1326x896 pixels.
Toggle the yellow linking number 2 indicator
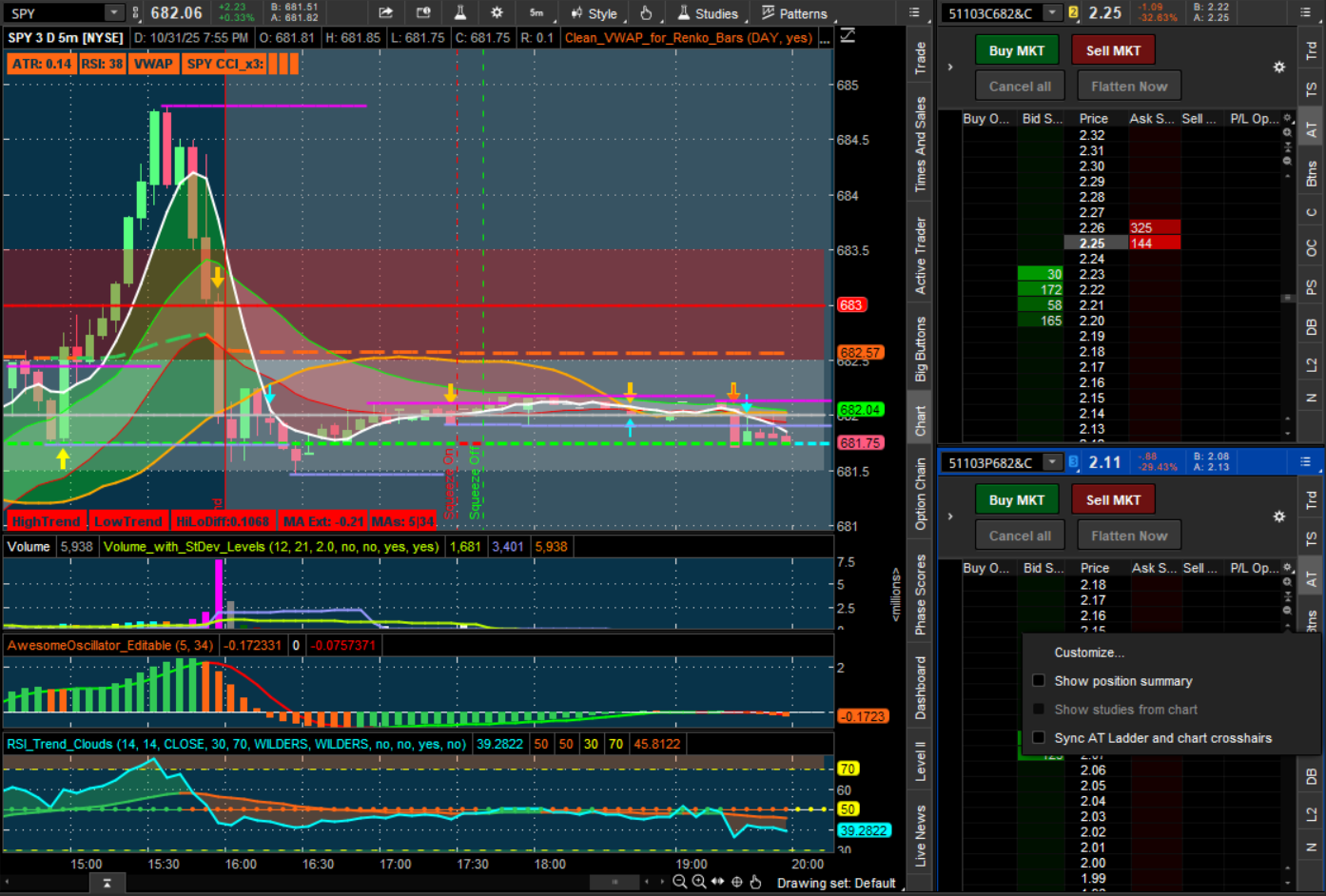point(1074,12)
